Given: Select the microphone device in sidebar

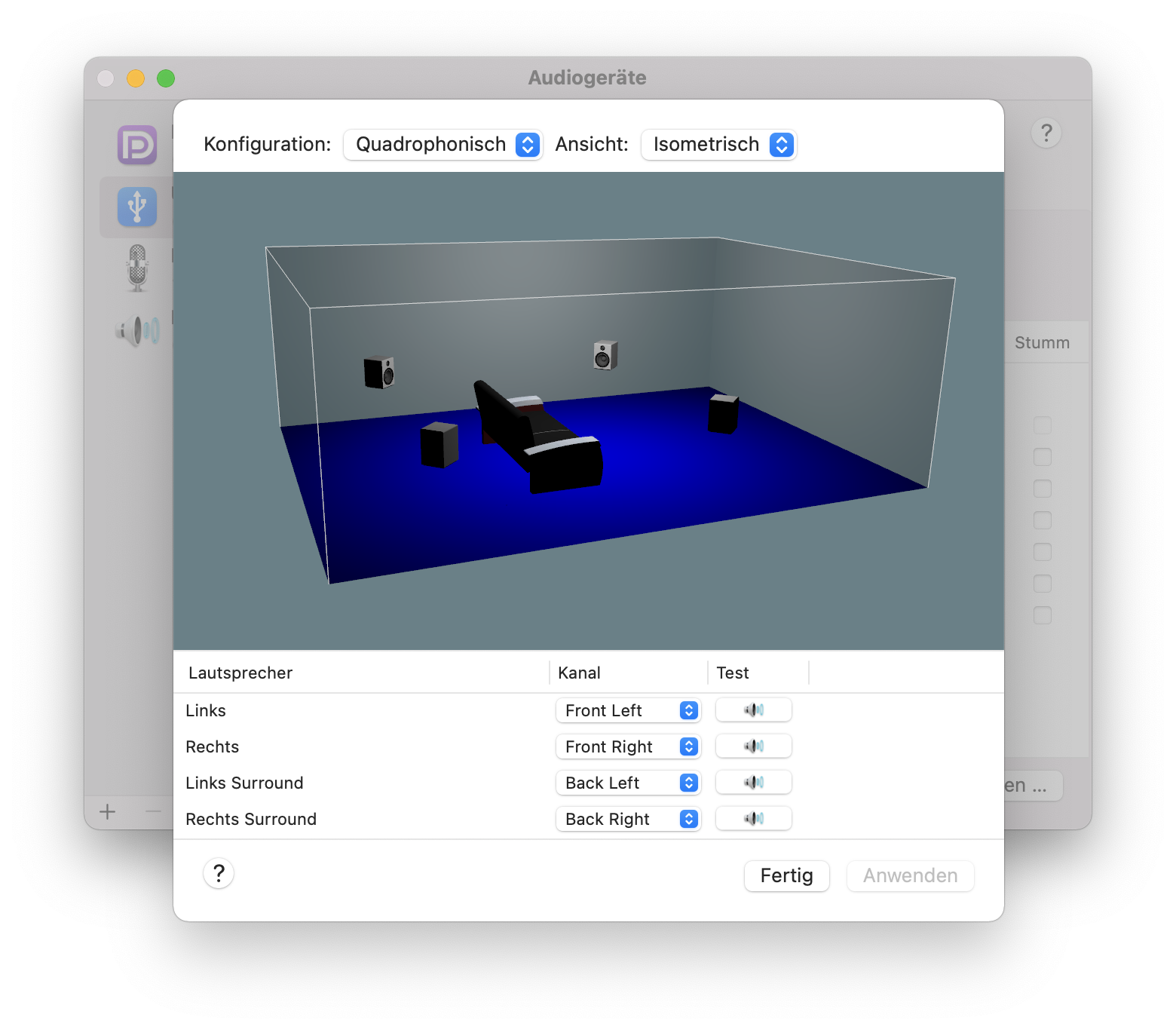Looking at the screenshot, I should pyautogui.click(x=137, y=268).
